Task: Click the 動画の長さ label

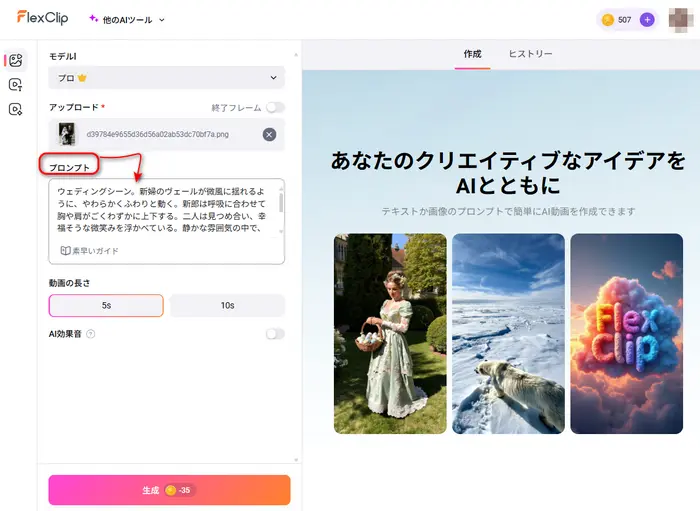Action: (69, 283)
